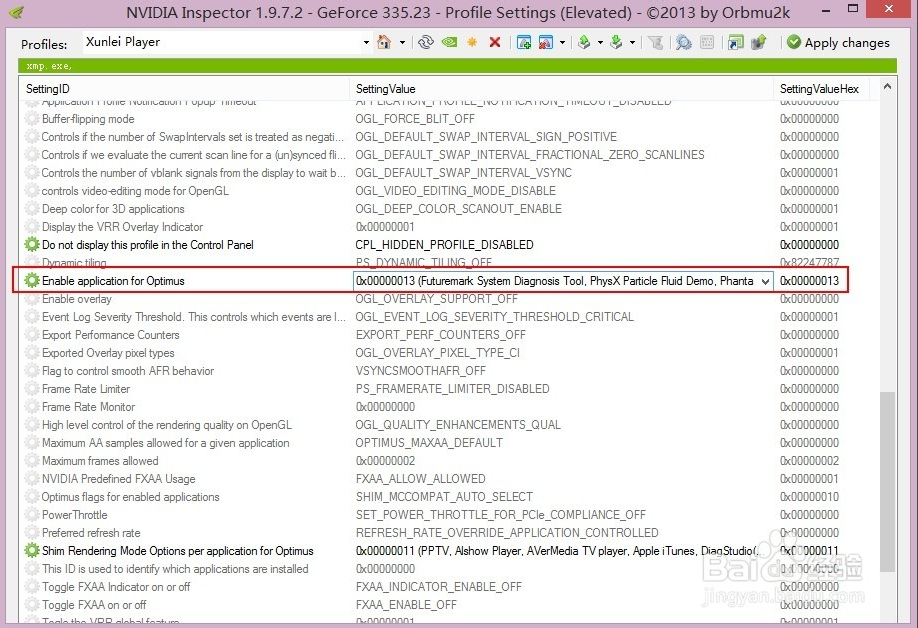
Task: Select Maximum frames allowed setting
Action: (100, 461)
